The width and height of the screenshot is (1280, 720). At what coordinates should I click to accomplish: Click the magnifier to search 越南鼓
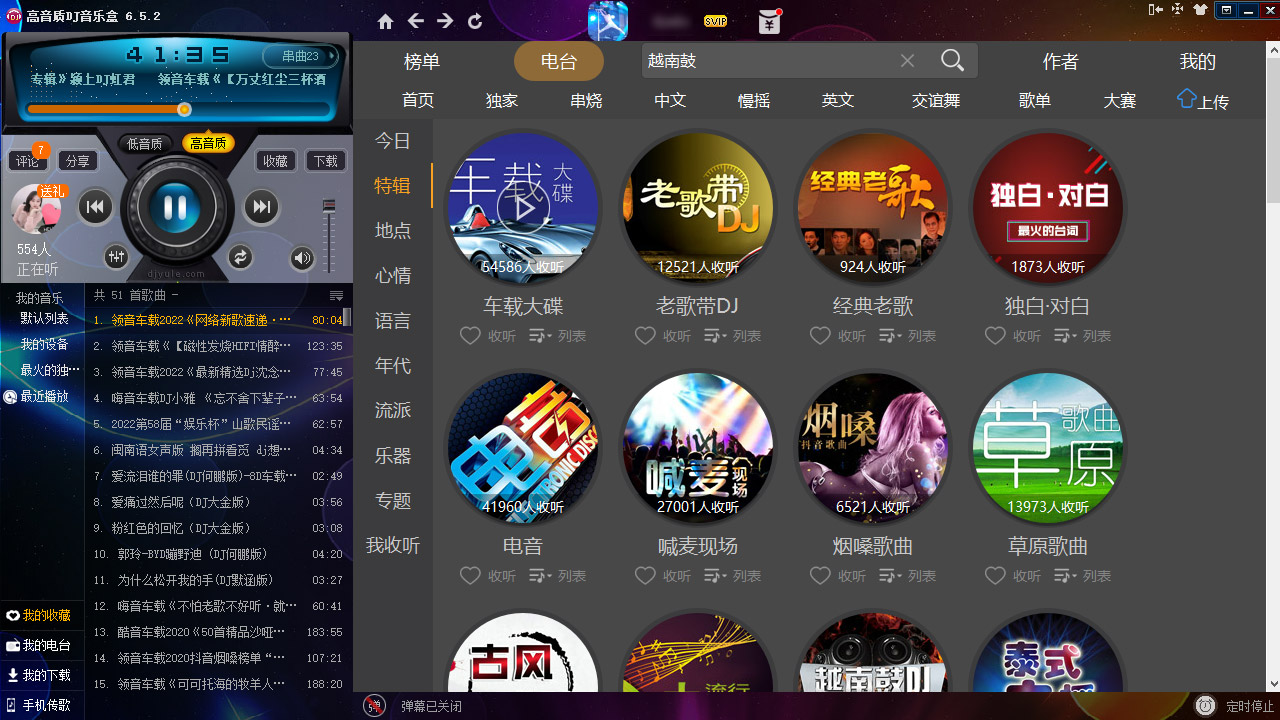(950, 60)
